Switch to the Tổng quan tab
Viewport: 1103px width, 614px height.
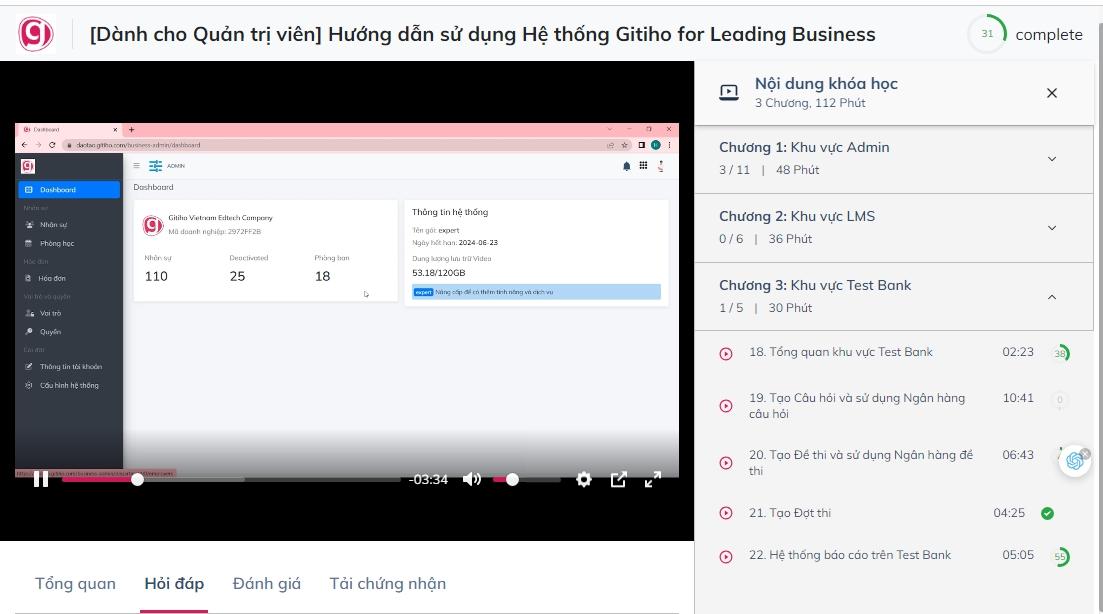pyautogui.click(x=75, y=583)
